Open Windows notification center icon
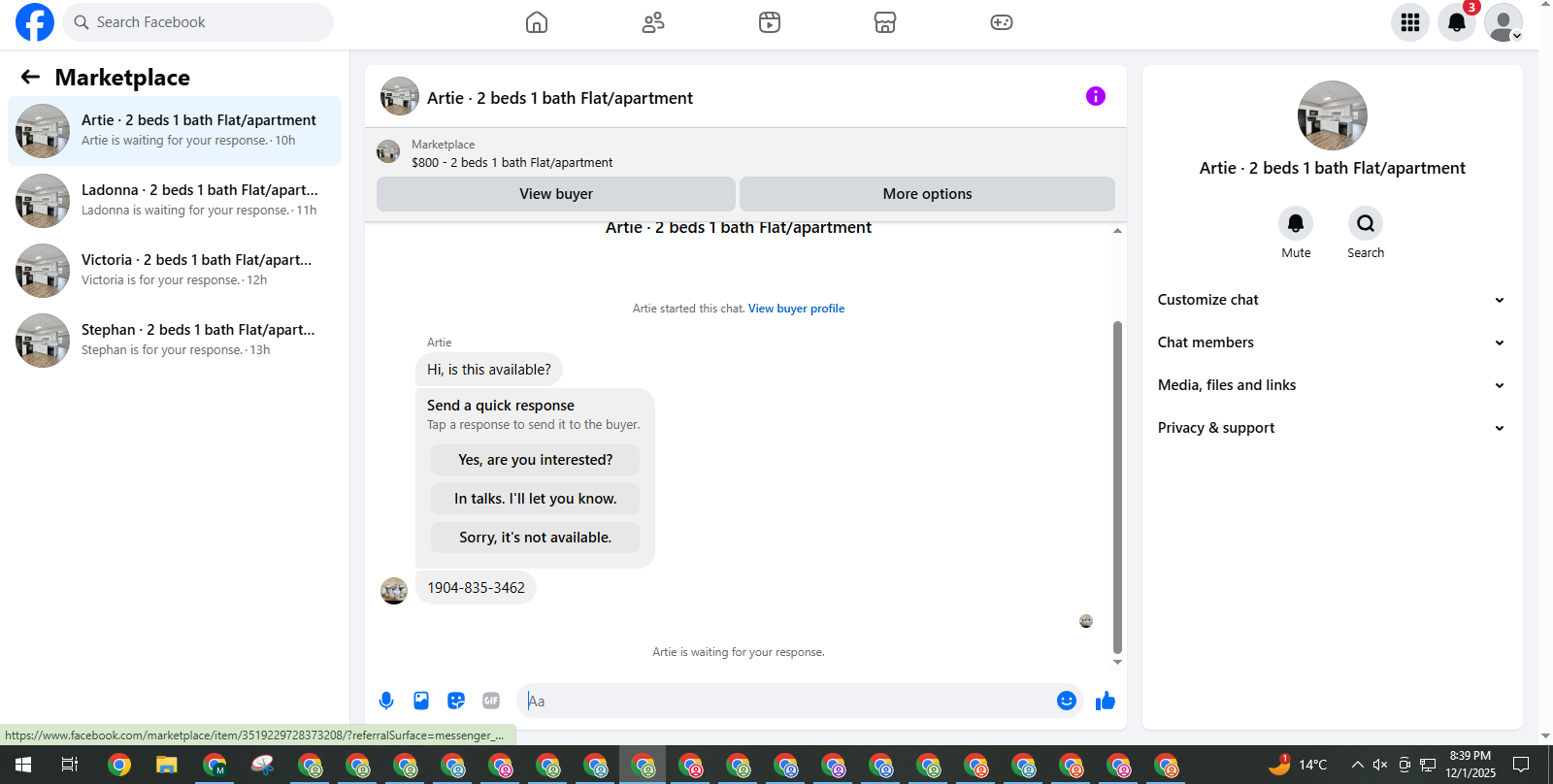1553x784 pixels. pyautogui.click(x=1521, y=765)
